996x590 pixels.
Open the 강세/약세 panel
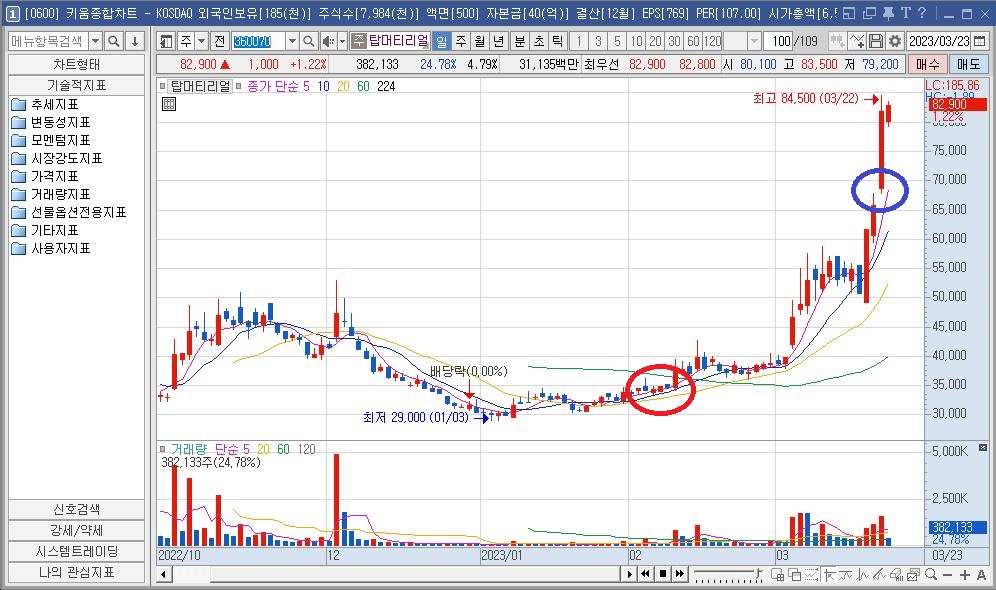pyautogui.click(x=76, y=530)
